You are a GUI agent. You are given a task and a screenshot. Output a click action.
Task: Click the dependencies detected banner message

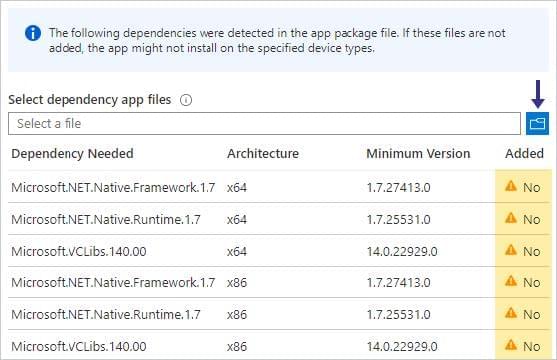tap(277, 40)
